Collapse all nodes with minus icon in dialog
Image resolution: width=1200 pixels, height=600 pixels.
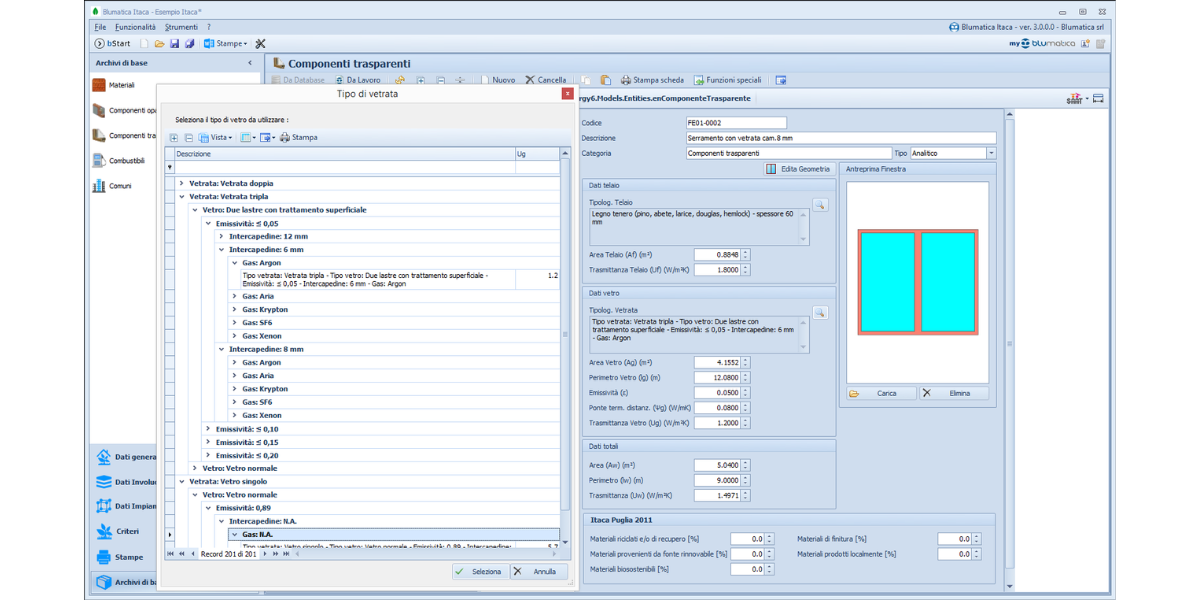click(188, 137)
